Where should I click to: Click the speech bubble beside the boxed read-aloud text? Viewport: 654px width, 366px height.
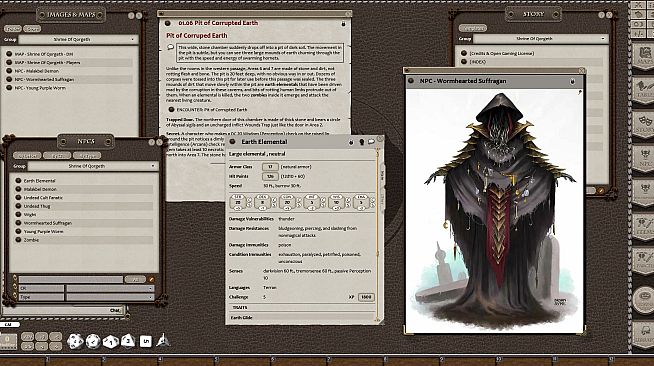(170, 47)
